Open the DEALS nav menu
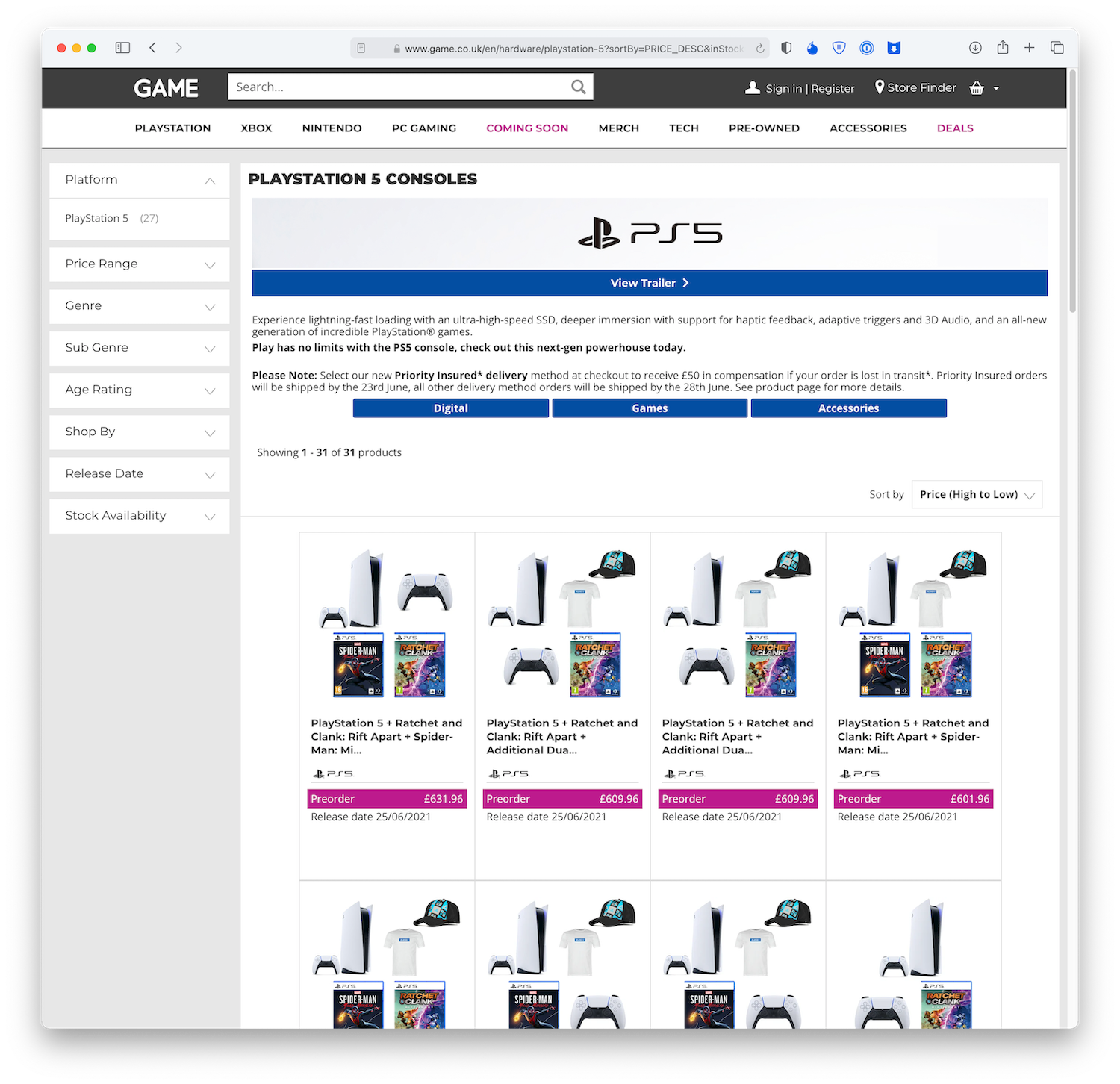The height and width of the screenshot is (1084, 1120). [x=955, y=128]
